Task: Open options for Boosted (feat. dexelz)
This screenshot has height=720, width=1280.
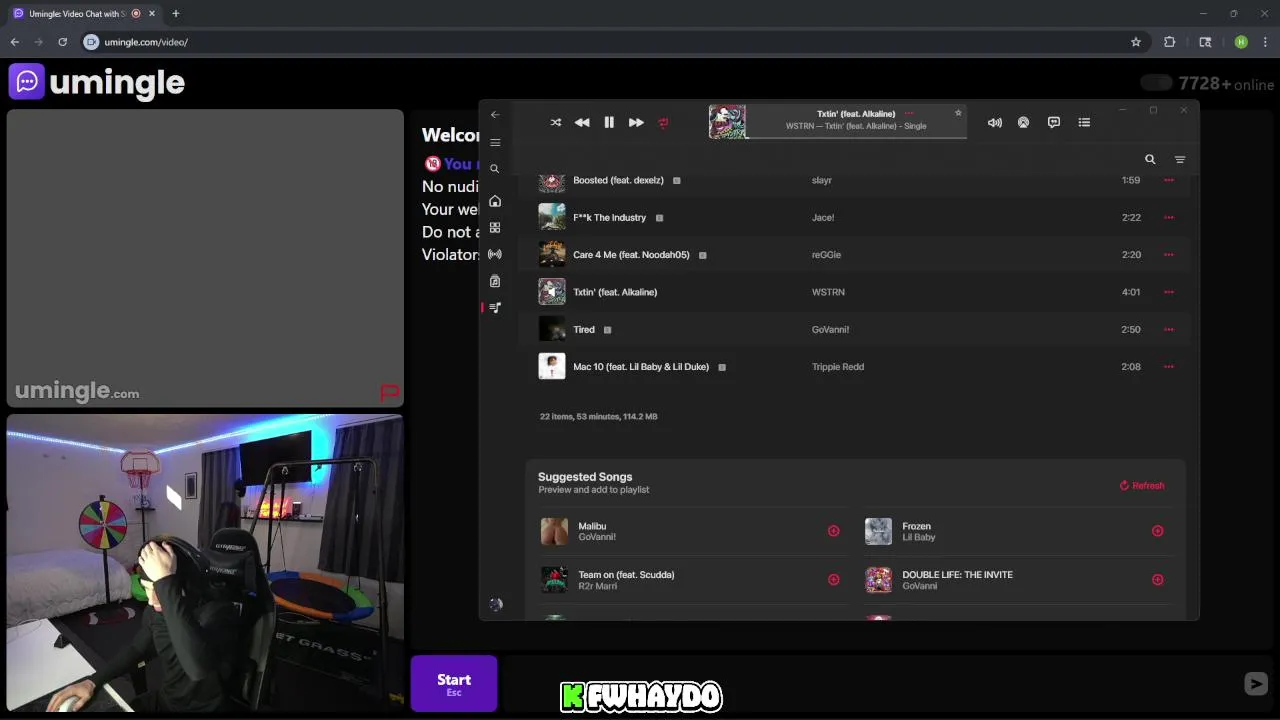Action: (1168, 181)
